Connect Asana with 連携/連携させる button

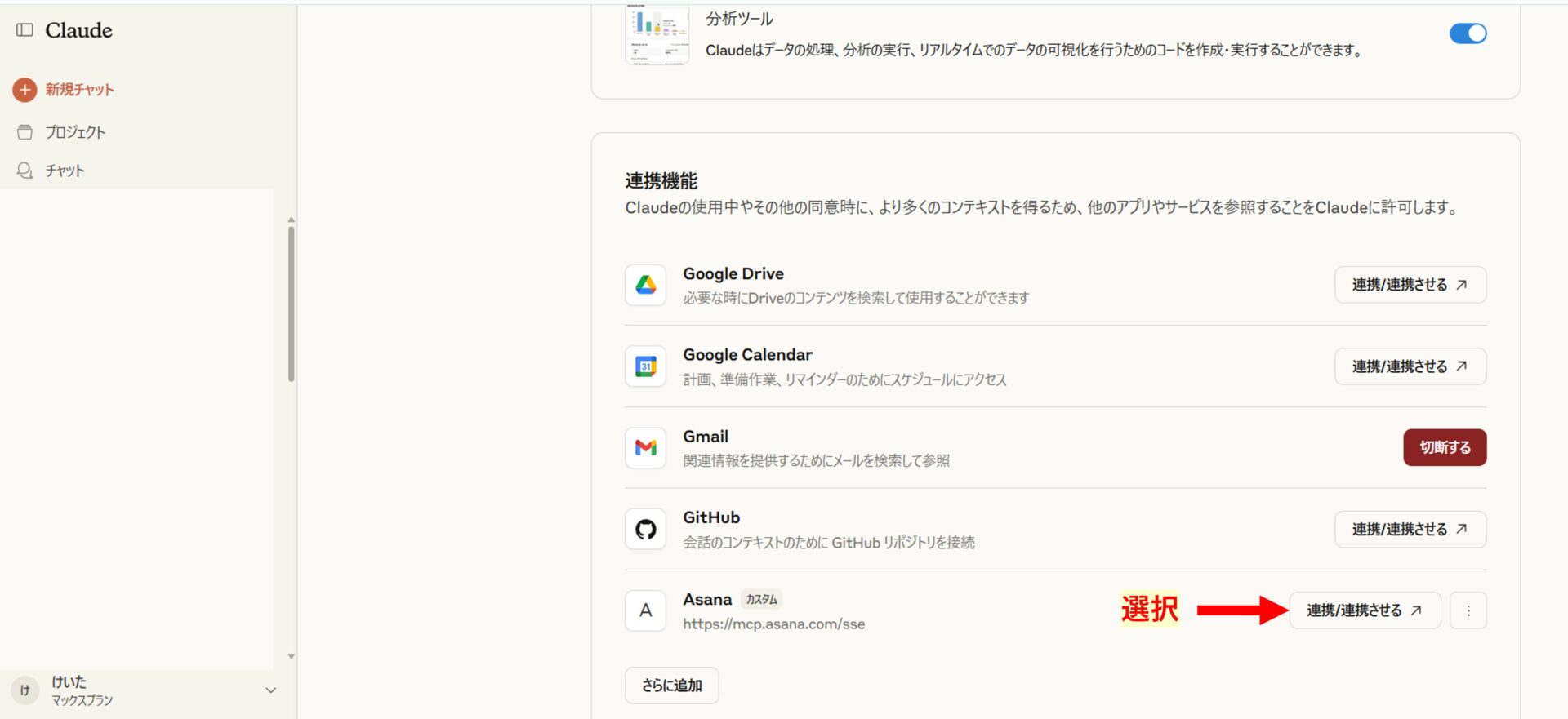[x=1365, y=610]
